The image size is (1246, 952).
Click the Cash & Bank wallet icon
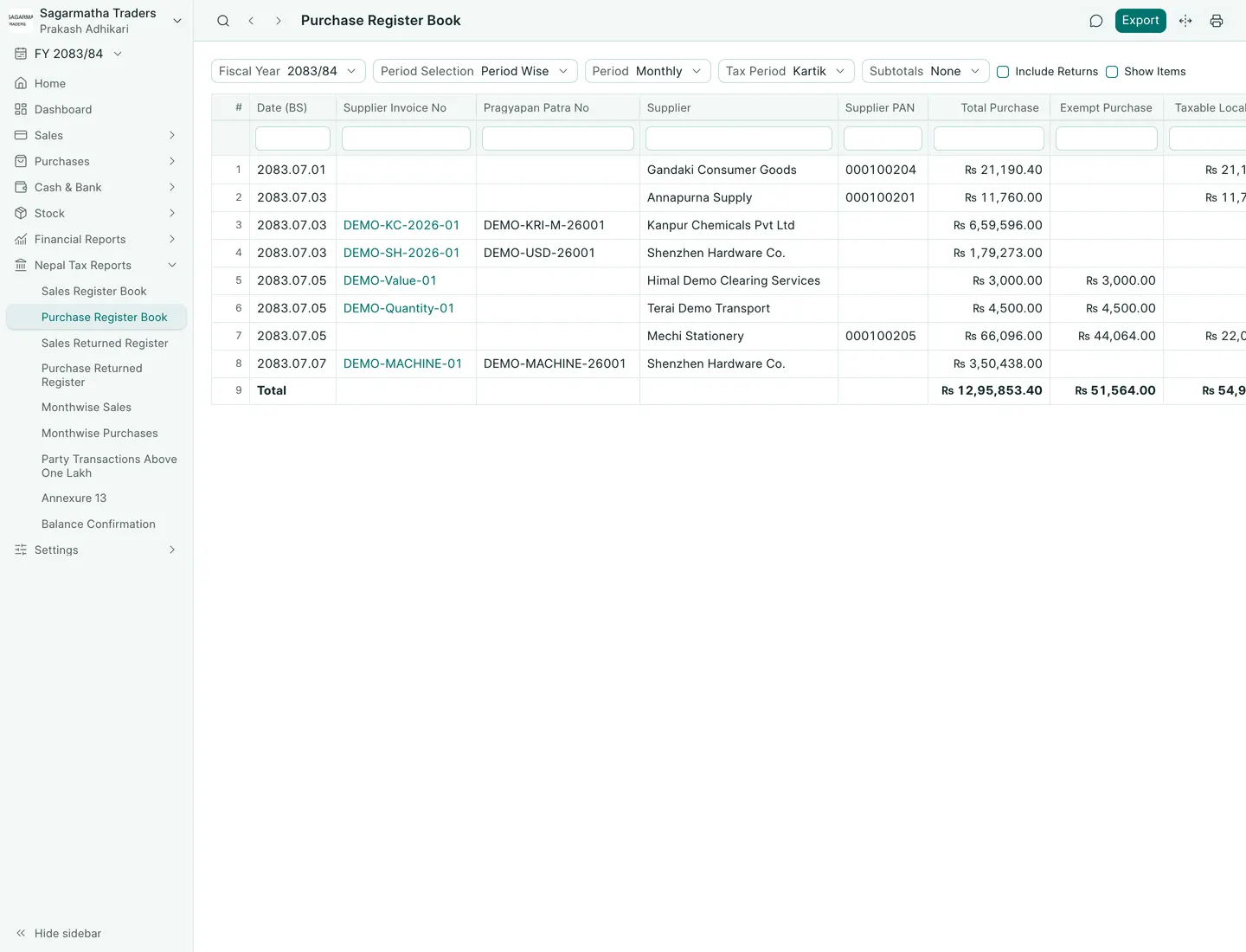(x=21, y=187)
